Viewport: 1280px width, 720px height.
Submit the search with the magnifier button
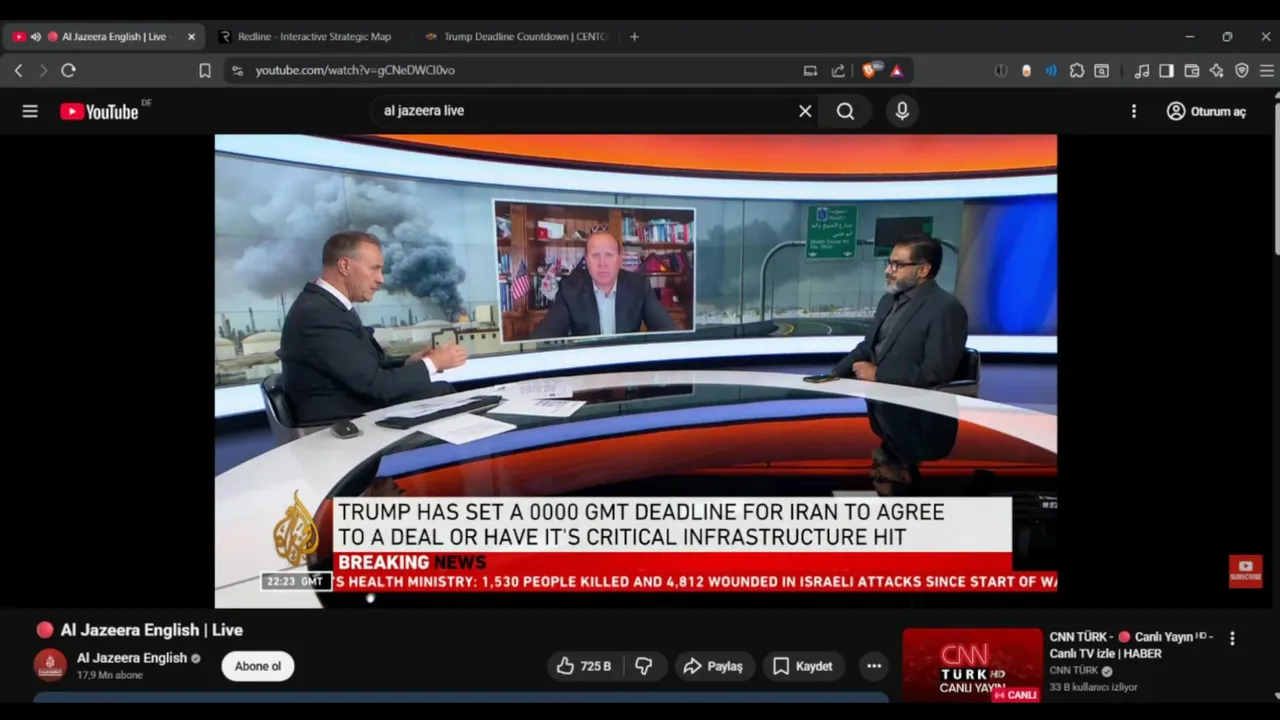tap(846, 111)
